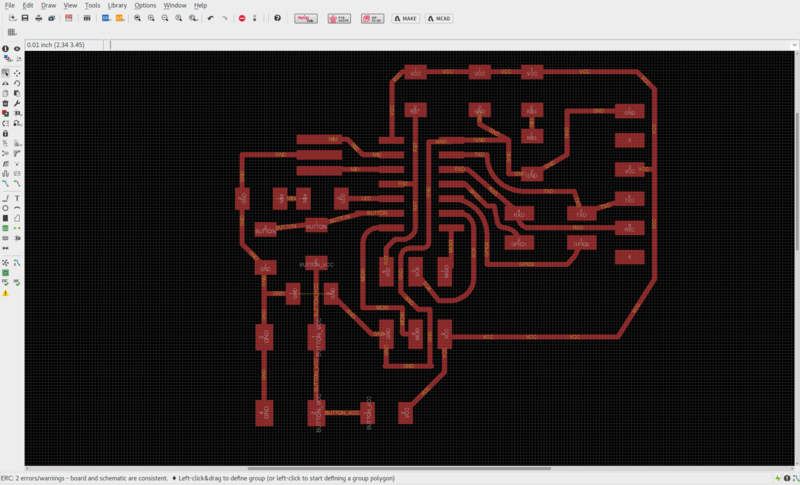The width and height of the screenshot is (800, 485).
Task: Expand the command history dropdown arrow
Action: point(794,45)
